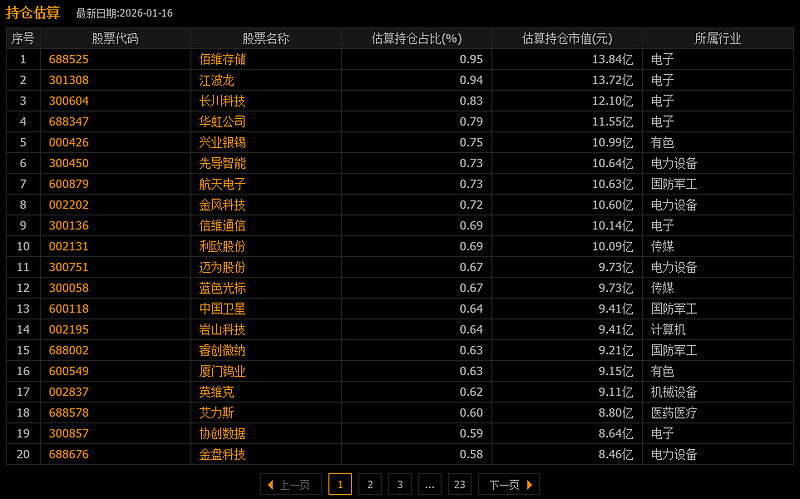This screenshot has width=800, height=499.
Task: Click the 估算持仓市值(元) column header
Action: [x=567, y=38]
